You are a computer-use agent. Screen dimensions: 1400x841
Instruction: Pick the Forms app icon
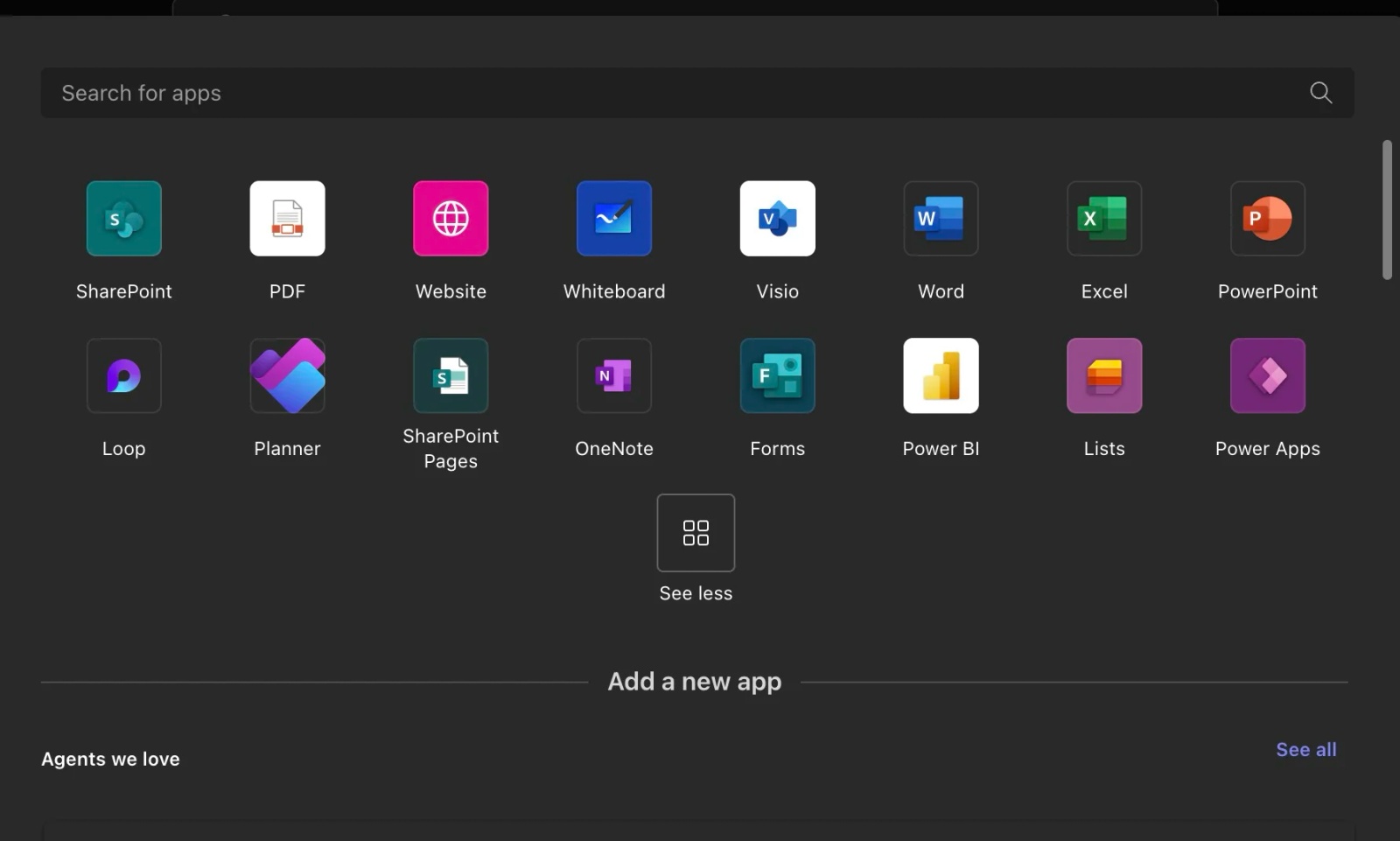pos(778,375)
